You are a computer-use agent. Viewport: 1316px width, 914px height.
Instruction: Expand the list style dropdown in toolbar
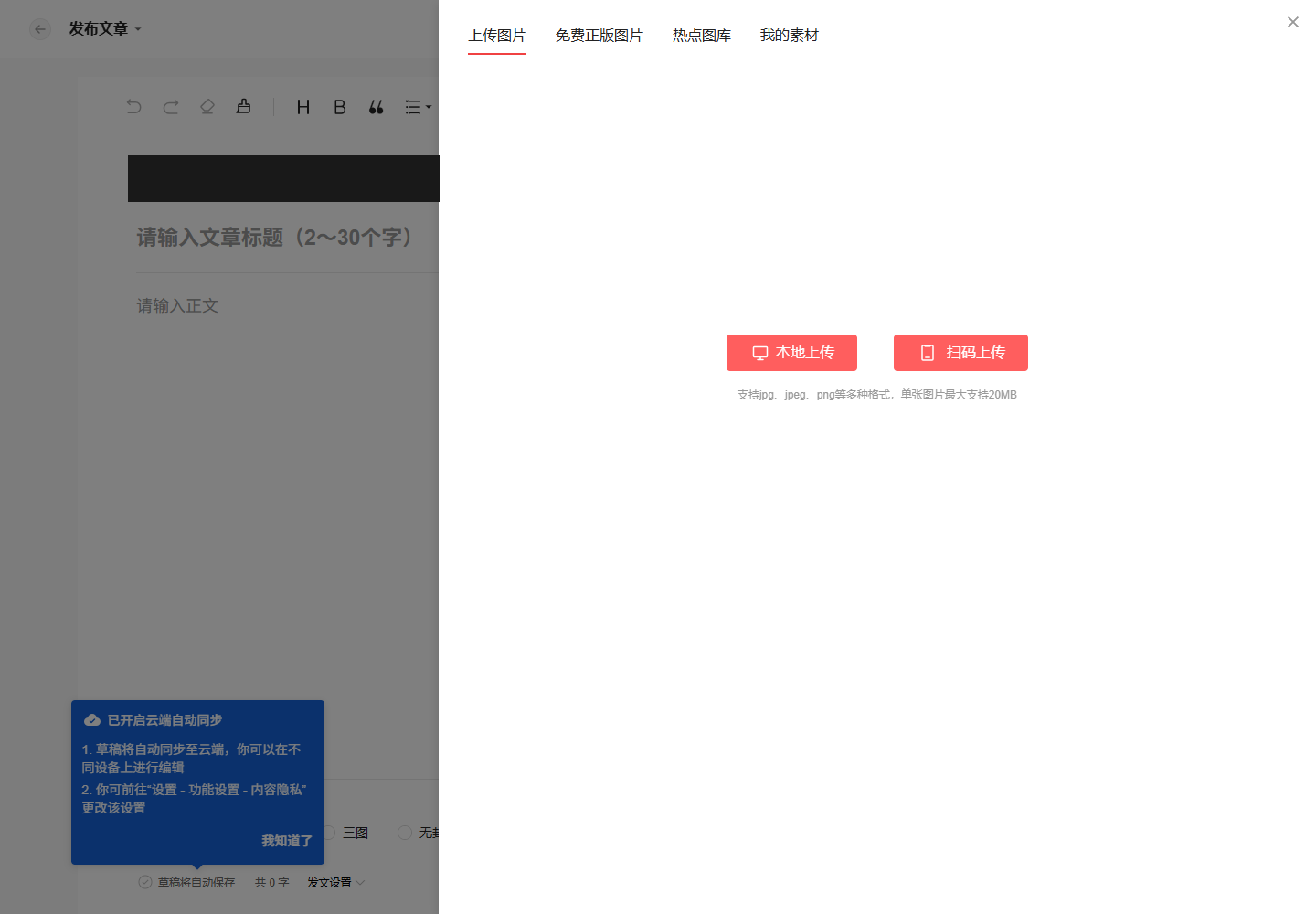click(x=418, y=107)
